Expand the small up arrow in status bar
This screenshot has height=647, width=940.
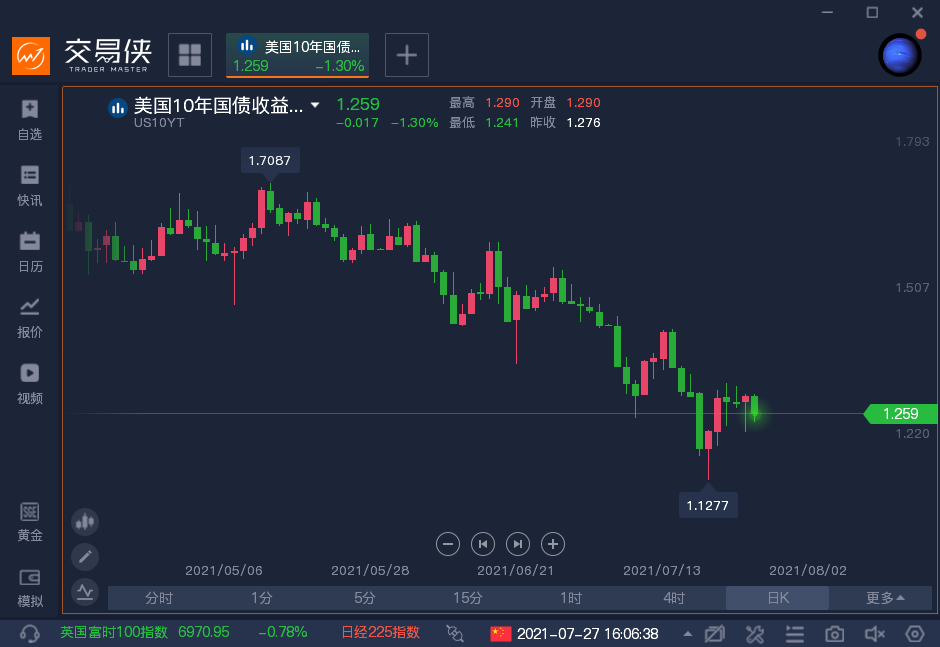tap(688, 633)
